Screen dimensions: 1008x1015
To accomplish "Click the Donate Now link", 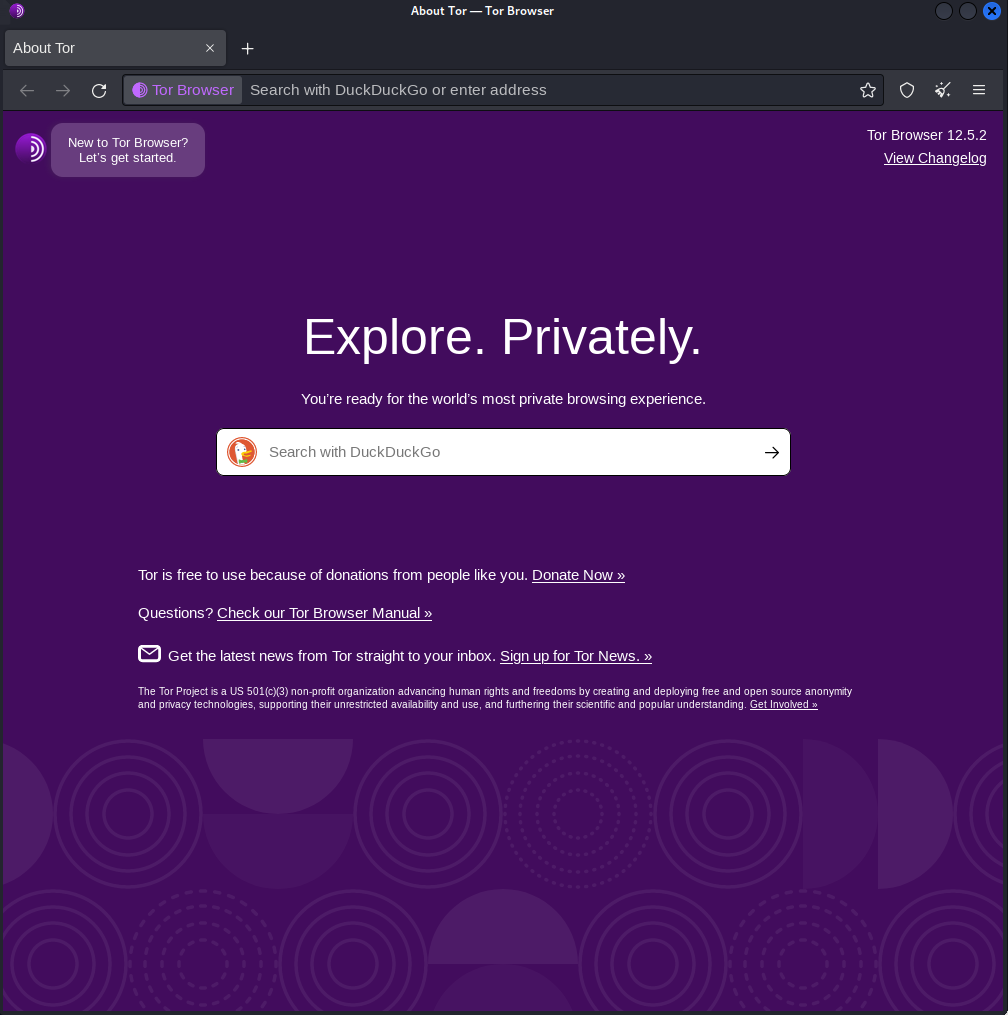I will 578,575.
